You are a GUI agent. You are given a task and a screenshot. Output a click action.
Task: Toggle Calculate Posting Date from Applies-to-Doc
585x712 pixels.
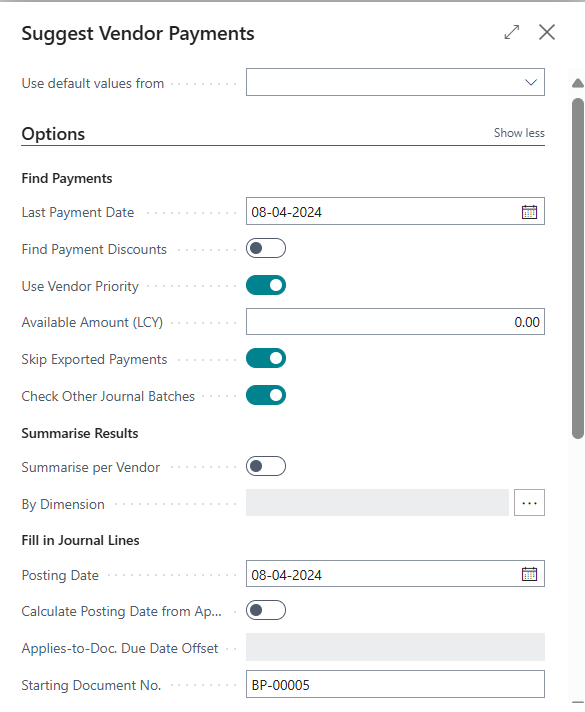266,610
